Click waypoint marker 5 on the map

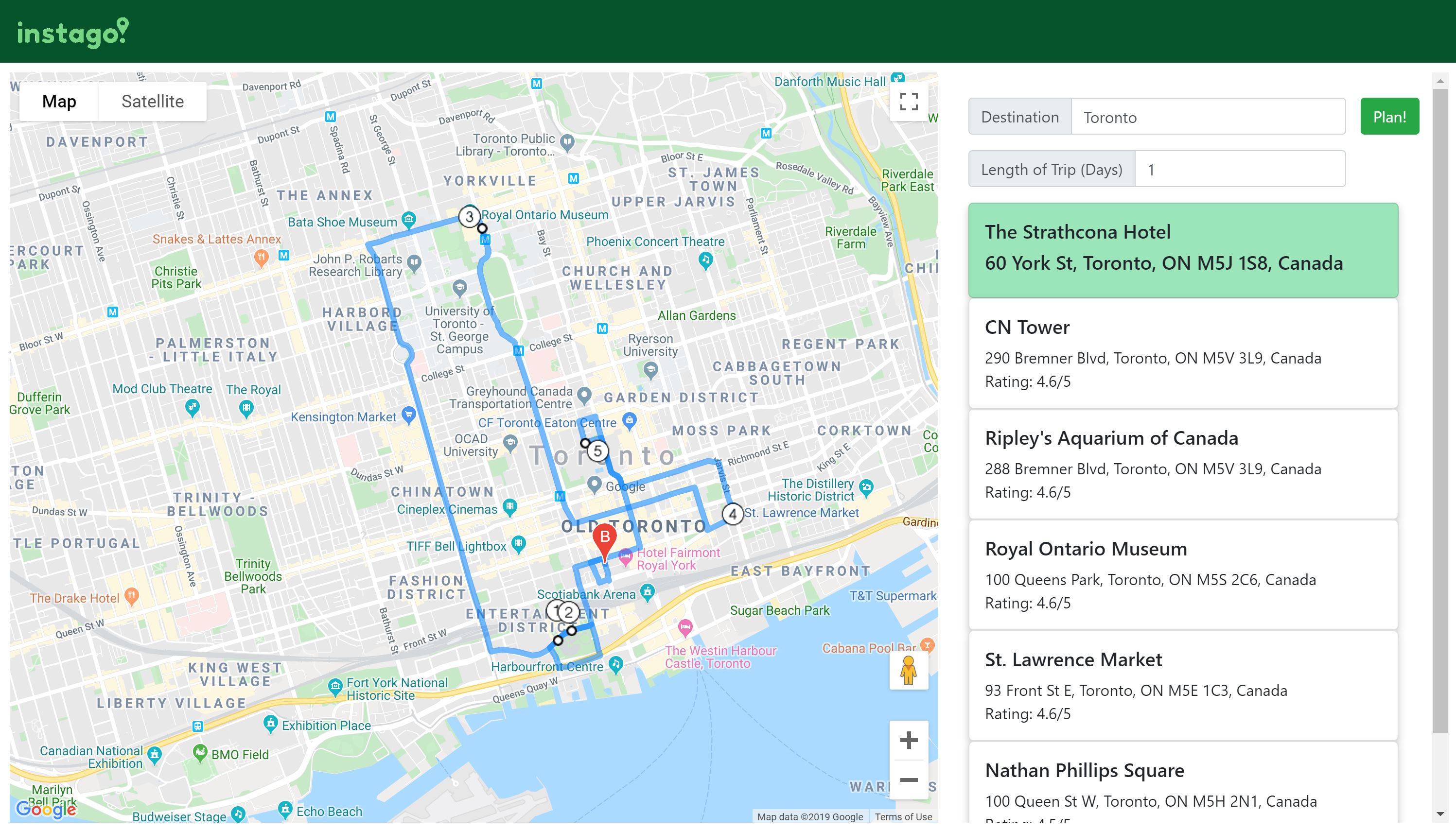[597, 451]
